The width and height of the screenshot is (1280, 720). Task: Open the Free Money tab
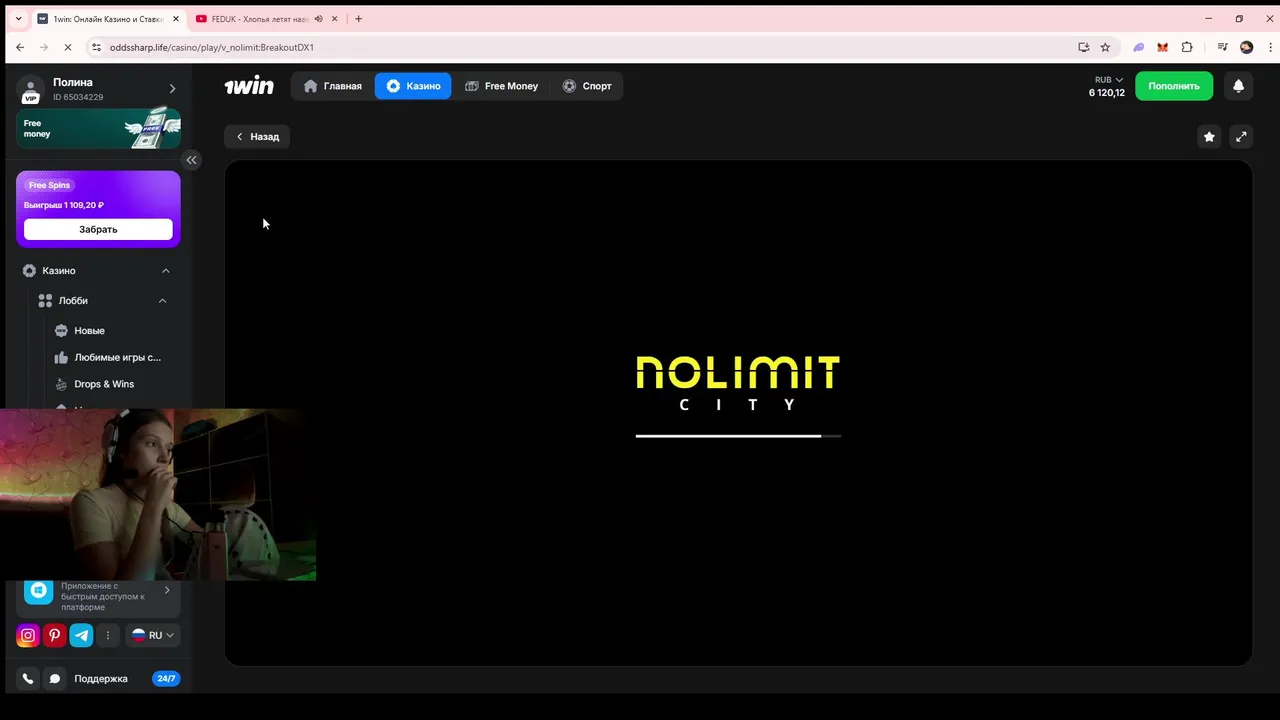pyautogui.click(x=502, y=86)
